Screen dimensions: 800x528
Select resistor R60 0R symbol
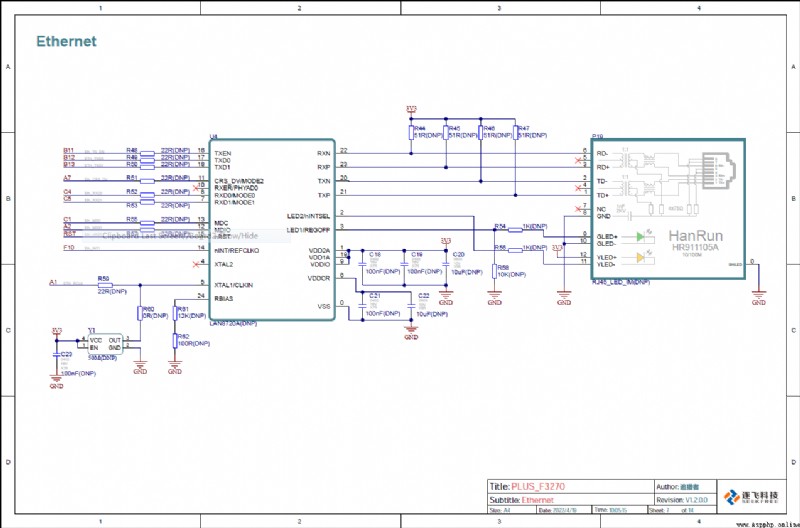pos(140,313)
